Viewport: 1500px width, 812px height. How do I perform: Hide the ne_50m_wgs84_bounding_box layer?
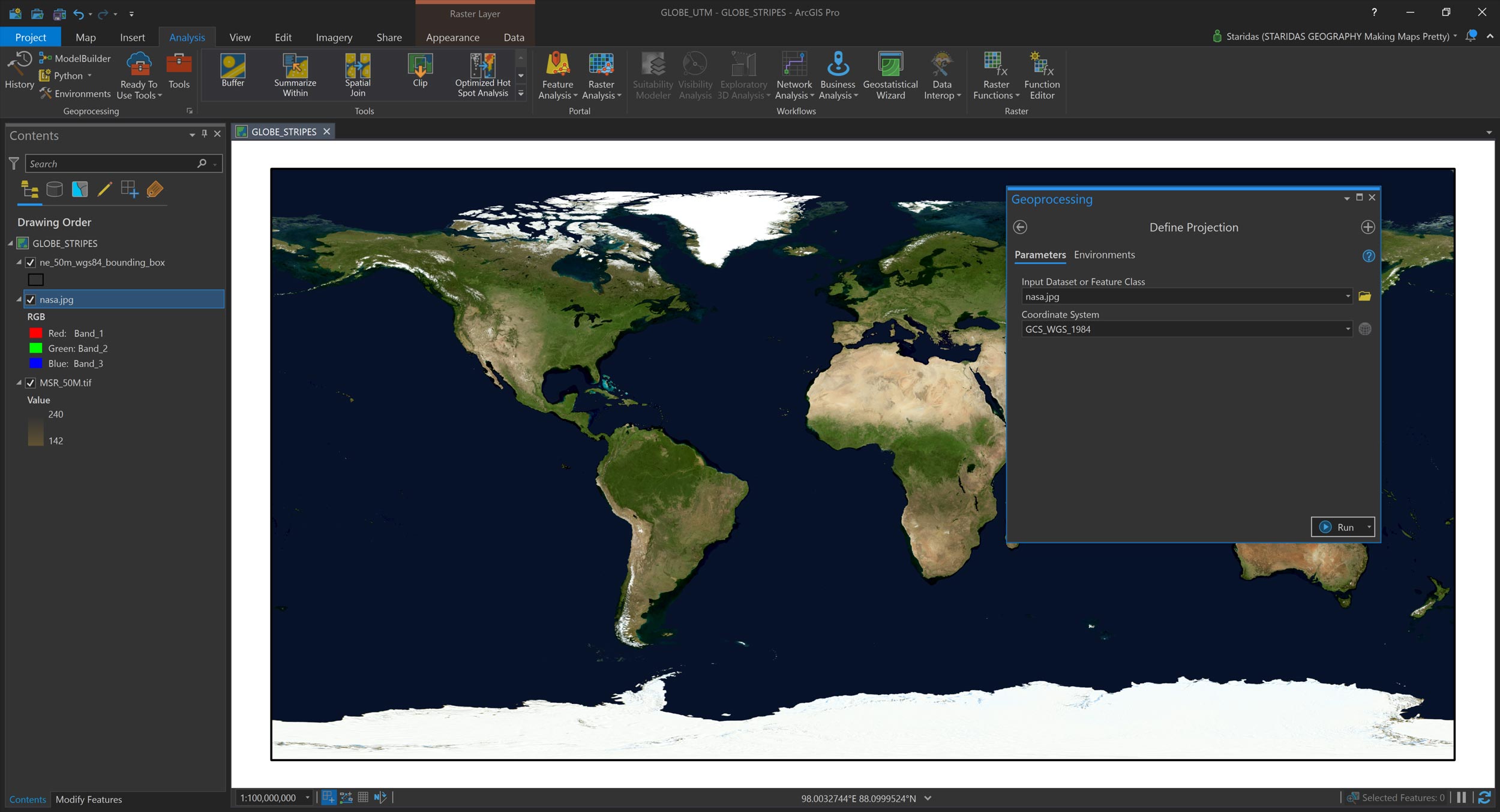click(31, 262)
